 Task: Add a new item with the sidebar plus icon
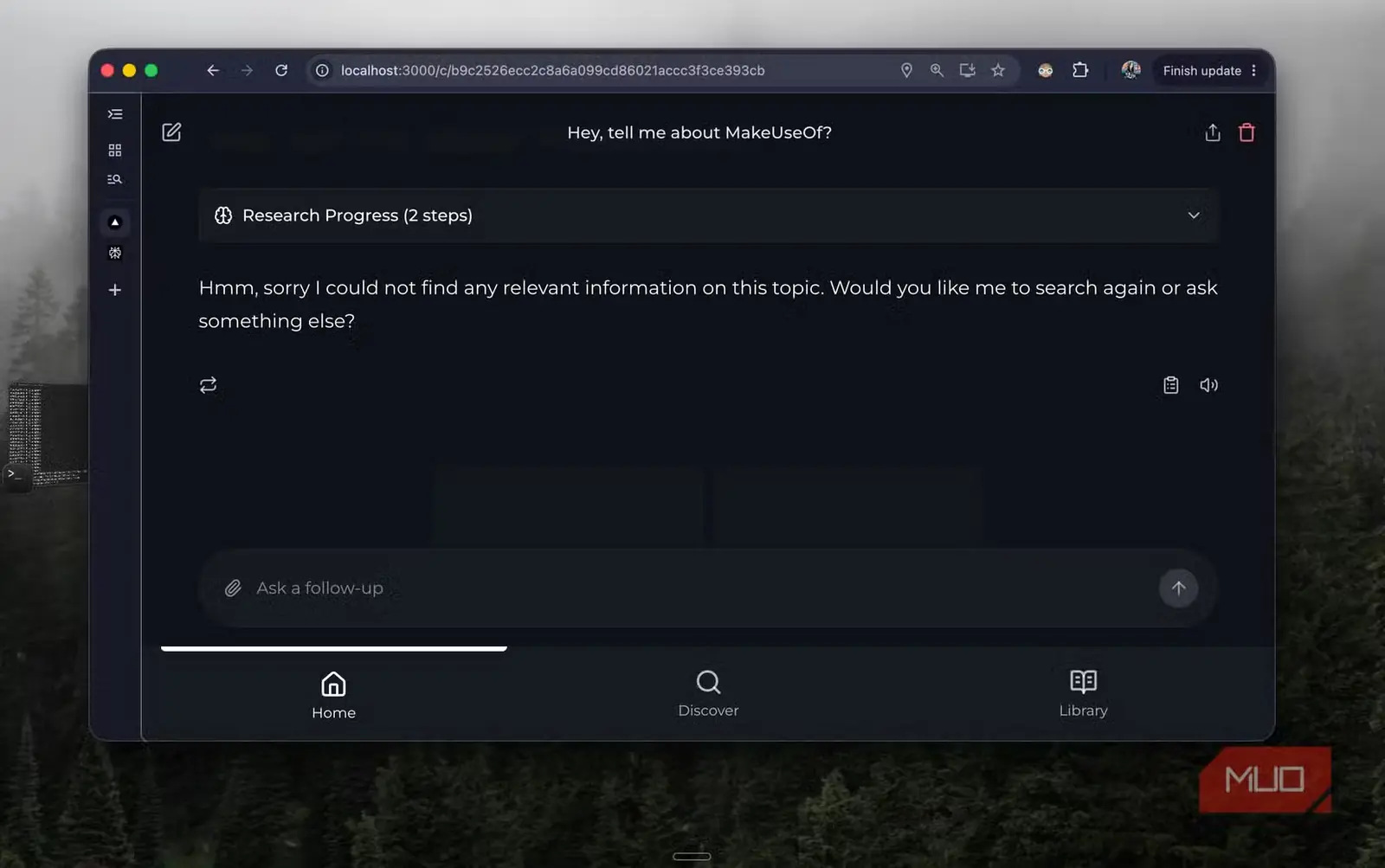tap(115, 290)
